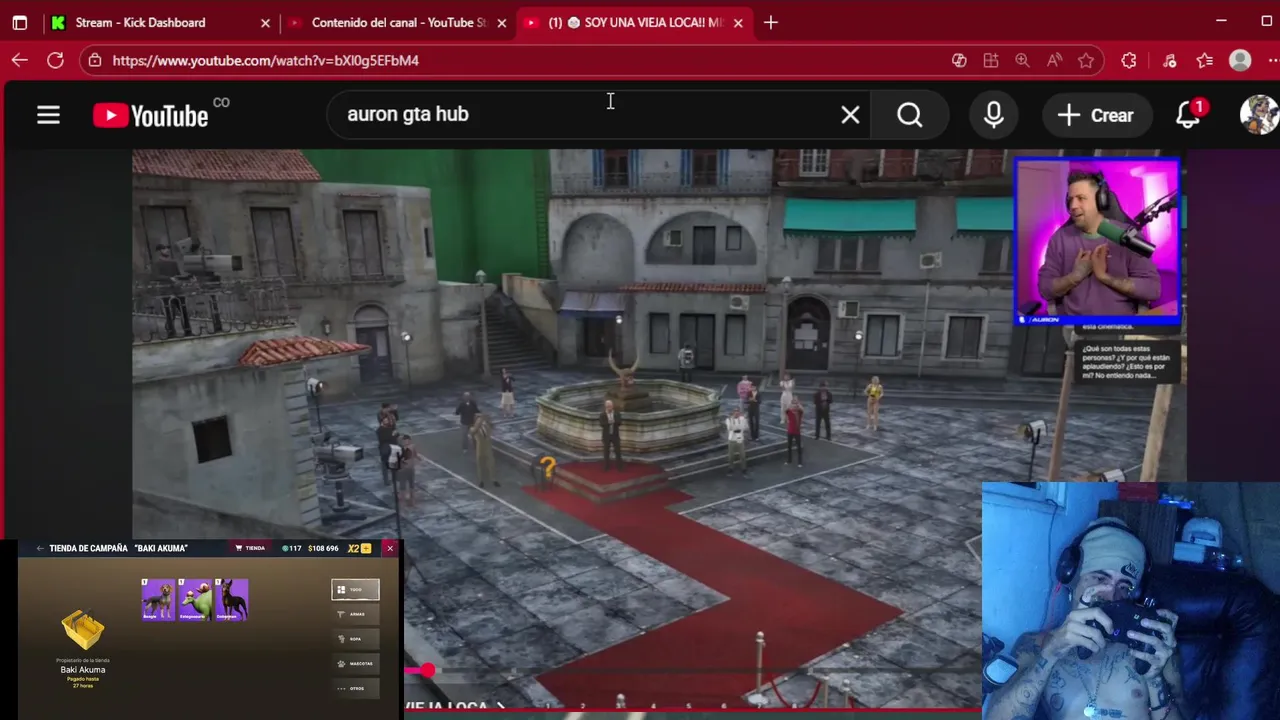Select the ROPA category filter
Image resolution: width=1280 pixels, height=720 pixels.
[355, 639]
